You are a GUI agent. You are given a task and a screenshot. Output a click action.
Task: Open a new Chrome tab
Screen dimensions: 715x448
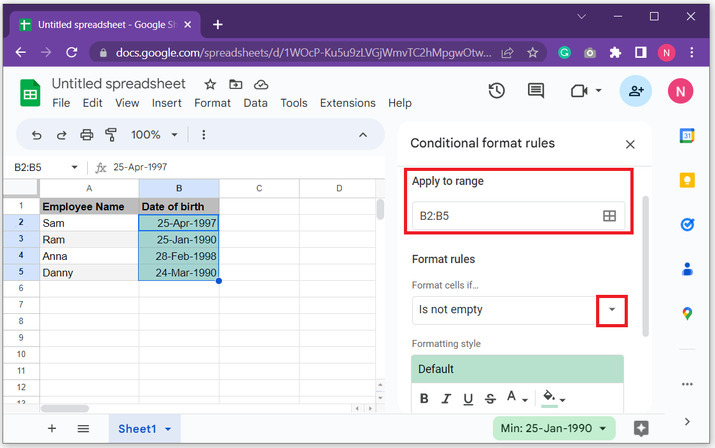(x=218, y=25)
